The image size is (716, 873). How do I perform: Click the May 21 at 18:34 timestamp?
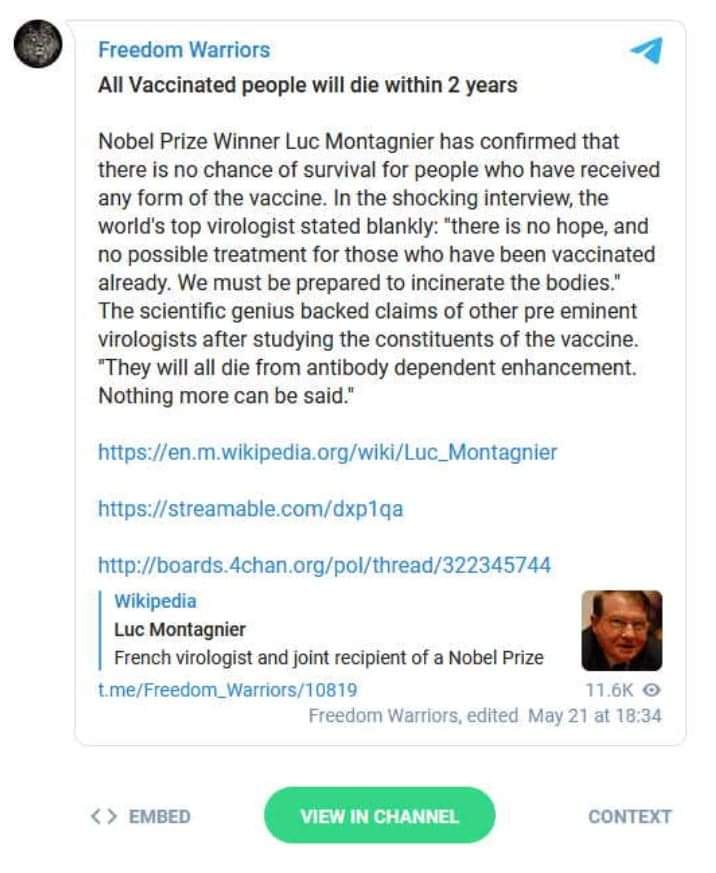pyautogui.click(x=594, y=716)
